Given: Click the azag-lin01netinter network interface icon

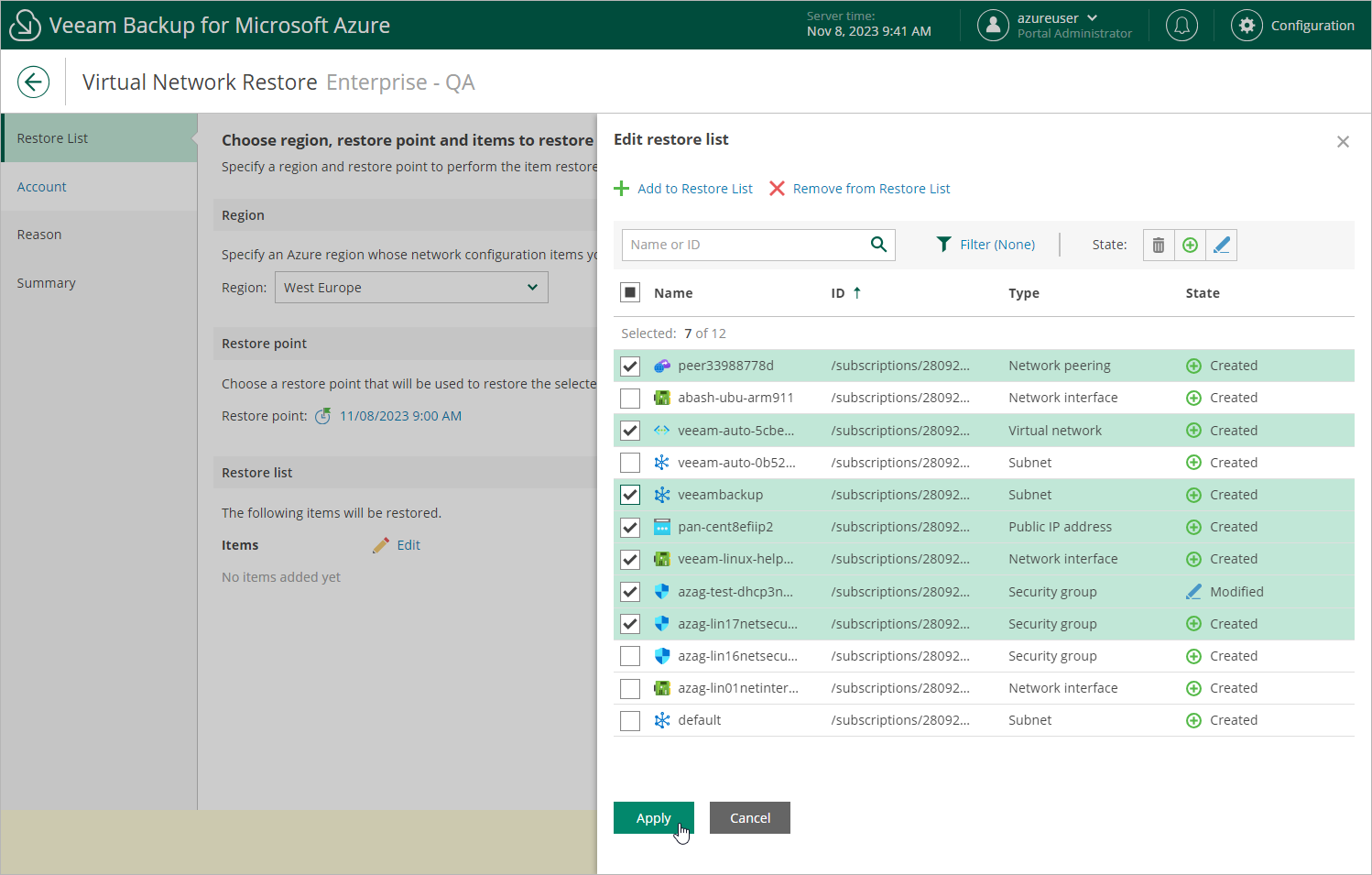Looking at the screenshot, I should coord(662,688).
